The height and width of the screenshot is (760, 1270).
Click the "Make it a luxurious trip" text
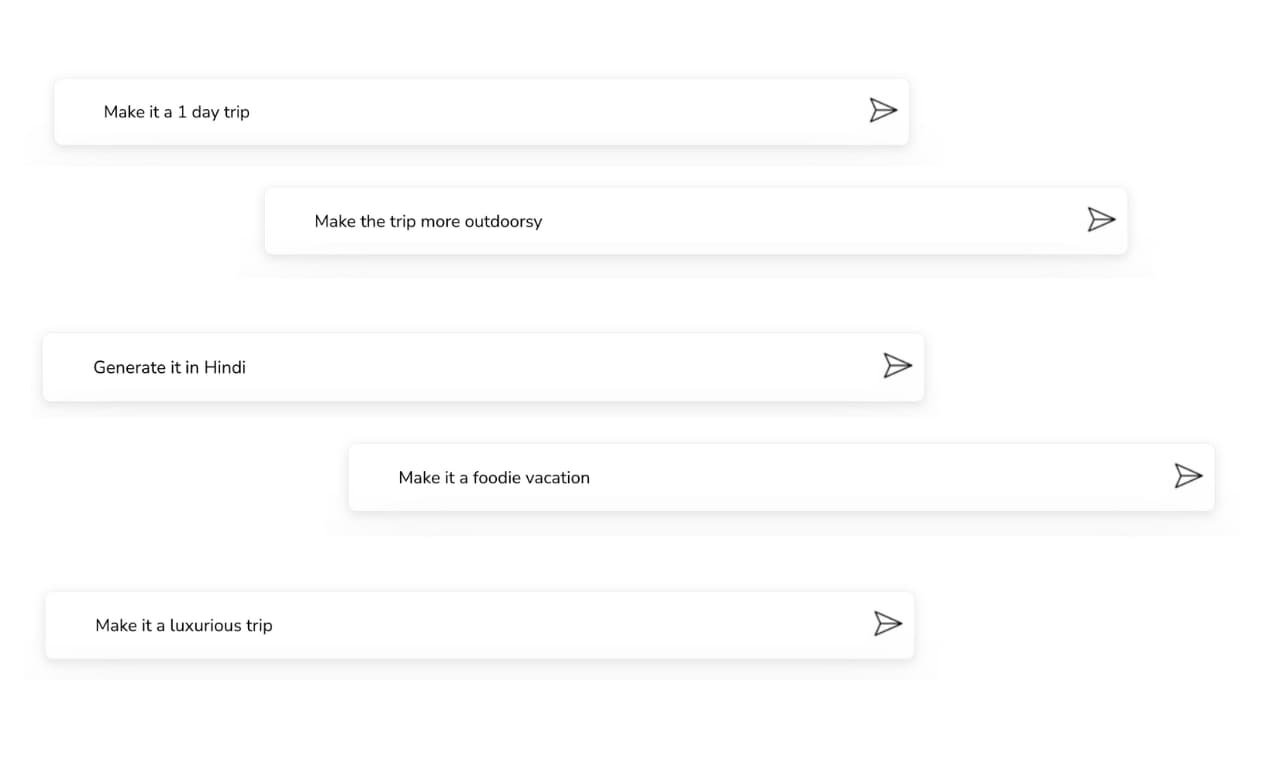[184, 625]
